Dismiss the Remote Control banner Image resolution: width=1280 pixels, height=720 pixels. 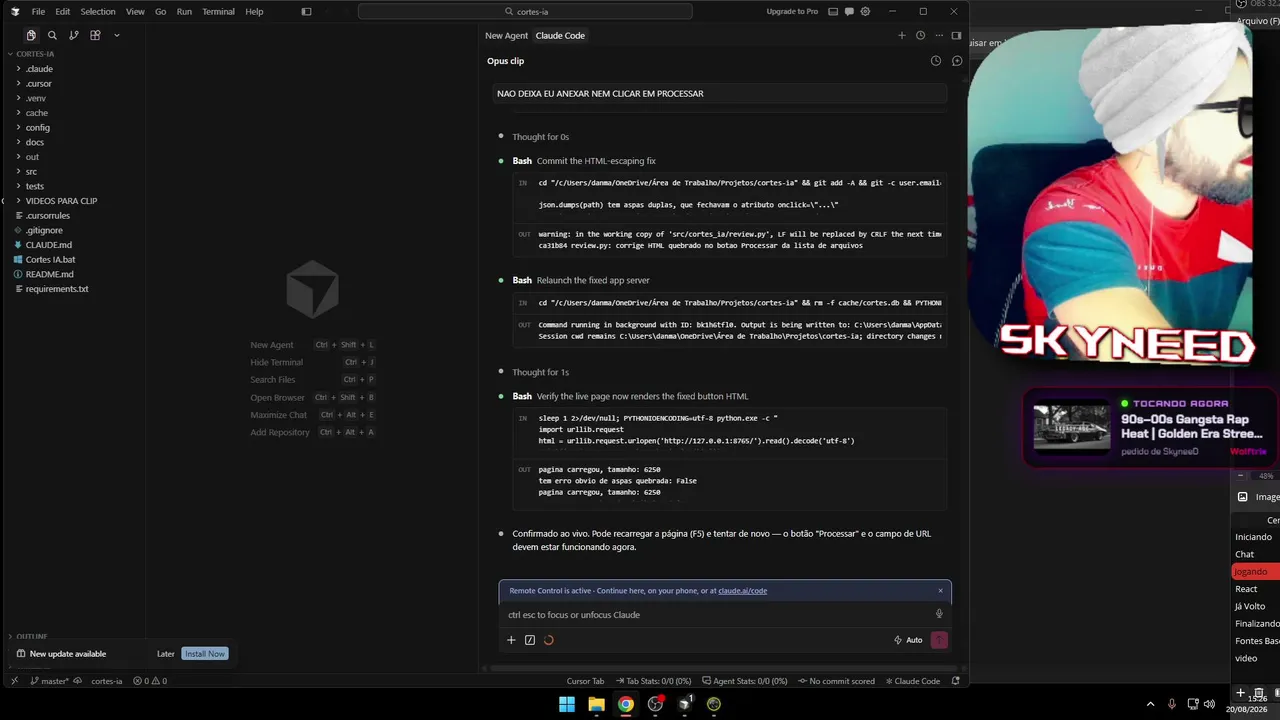[x=940, y=591]
